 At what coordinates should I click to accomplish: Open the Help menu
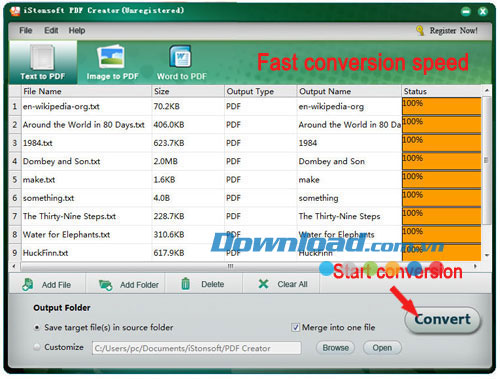point(77,30)
